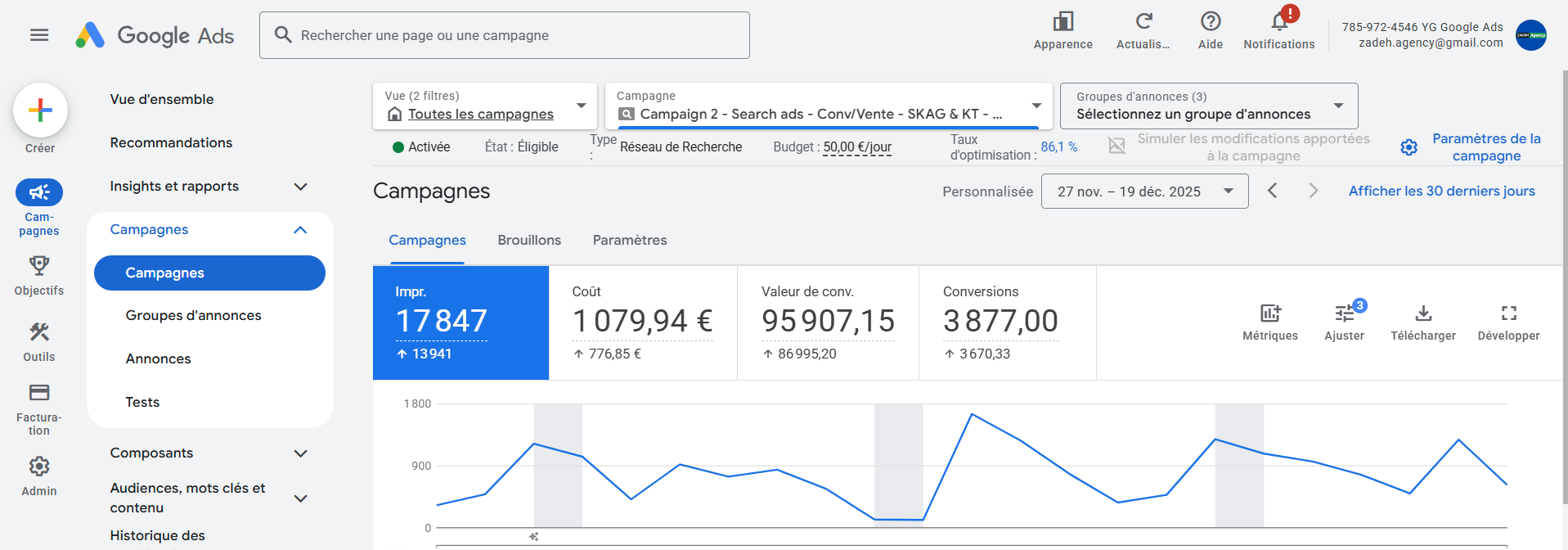Expand Insights et rapports section

tap(300, 187)
